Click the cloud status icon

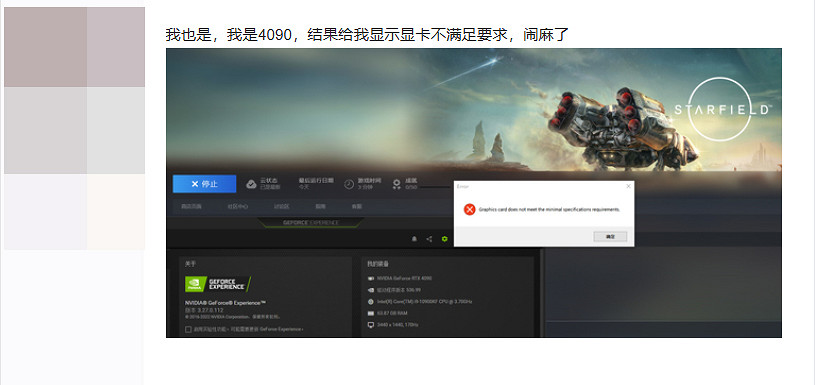click(251, 184)
